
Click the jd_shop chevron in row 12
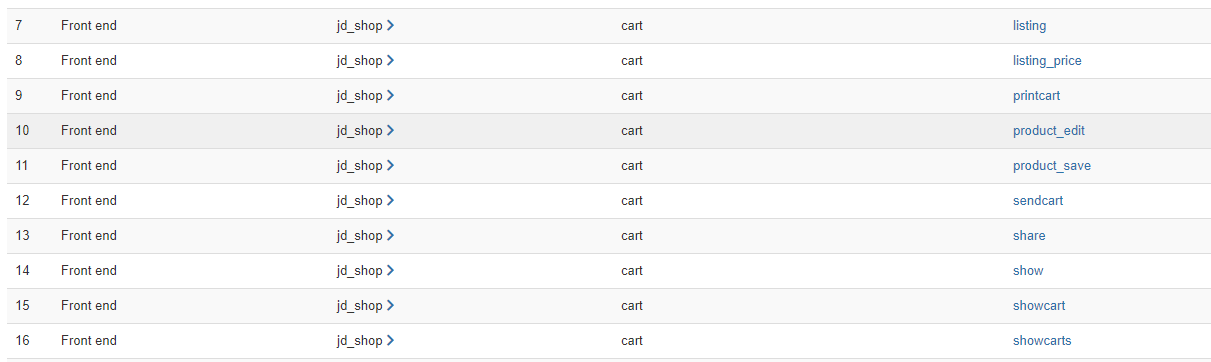390,201
